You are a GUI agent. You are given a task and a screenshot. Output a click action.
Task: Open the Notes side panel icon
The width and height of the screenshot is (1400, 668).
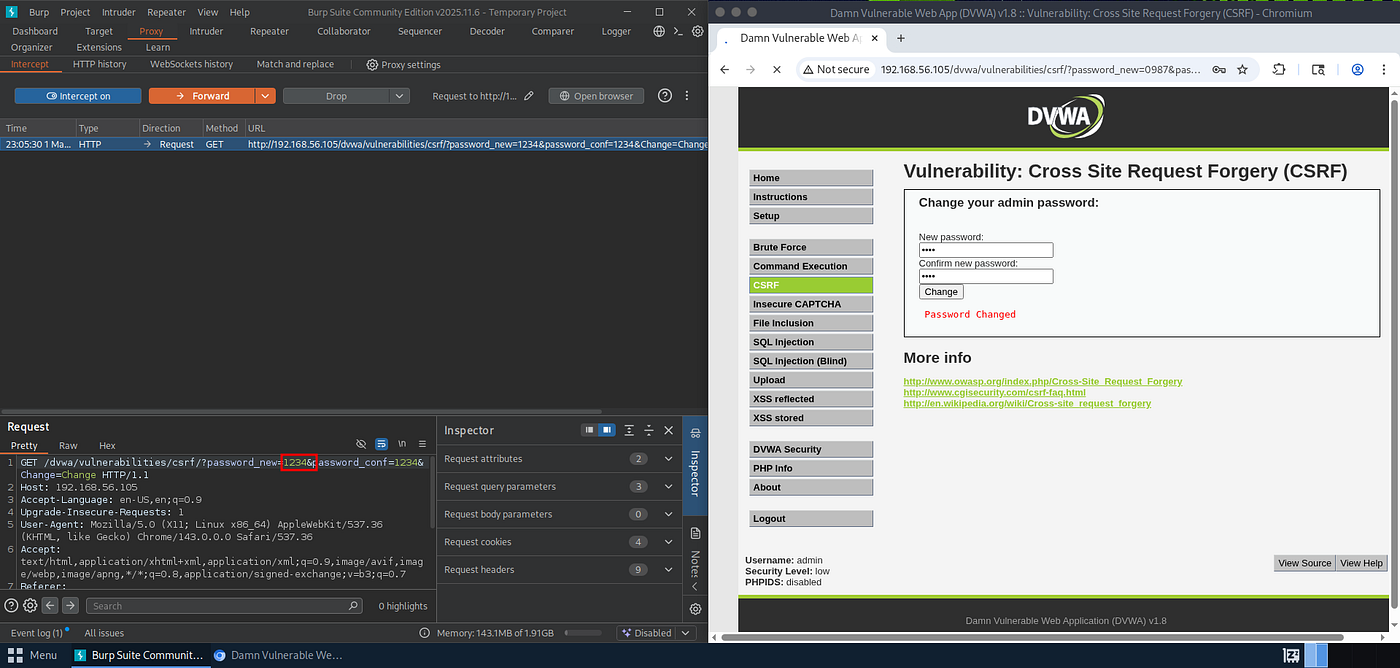tap(696, 533)
